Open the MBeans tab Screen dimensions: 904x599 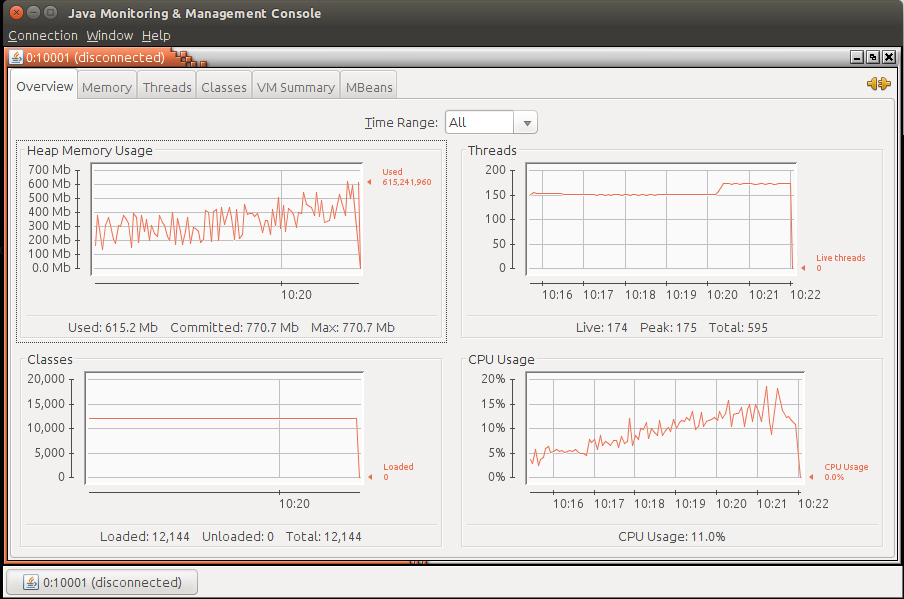pyautogui.click(x=369, y=87)
